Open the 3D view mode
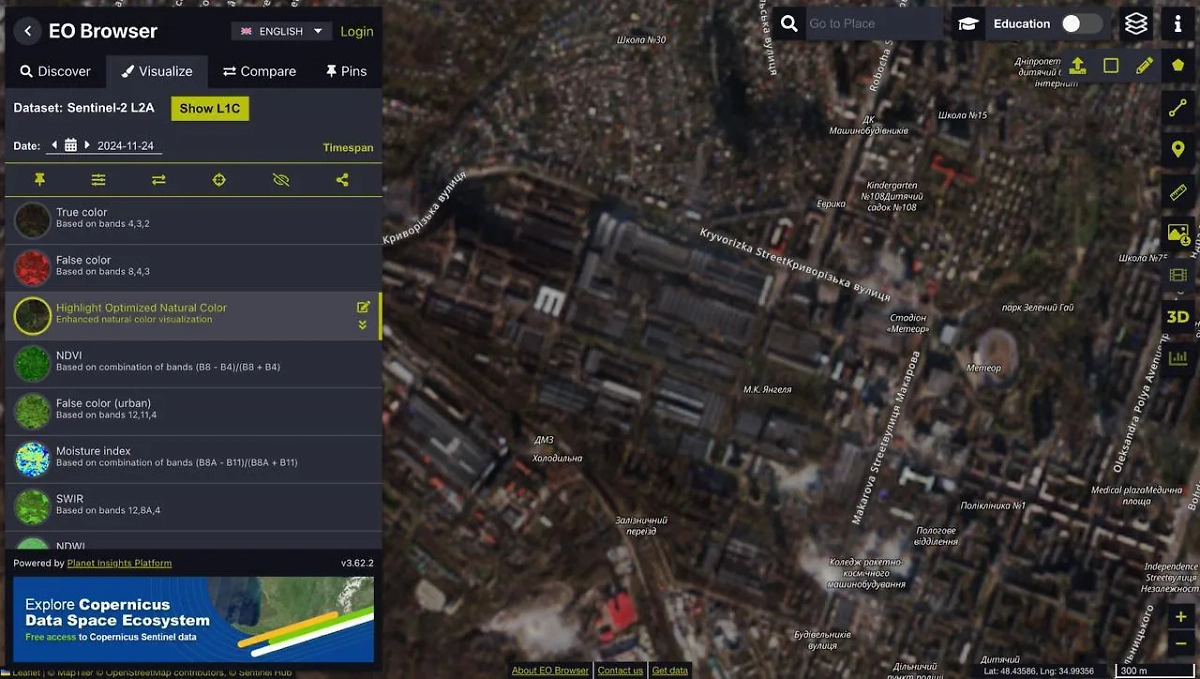This screenshot has height=679, width=1200. pyautogui.click(x=1178, y=317)
